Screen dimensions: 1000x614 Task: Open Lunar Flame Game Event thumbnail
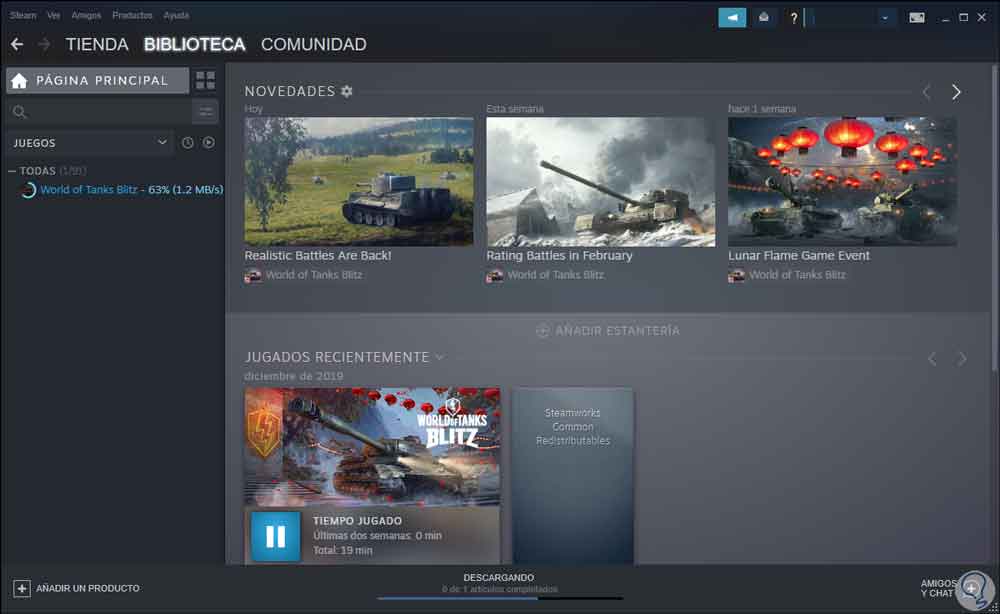click(842, 182)
